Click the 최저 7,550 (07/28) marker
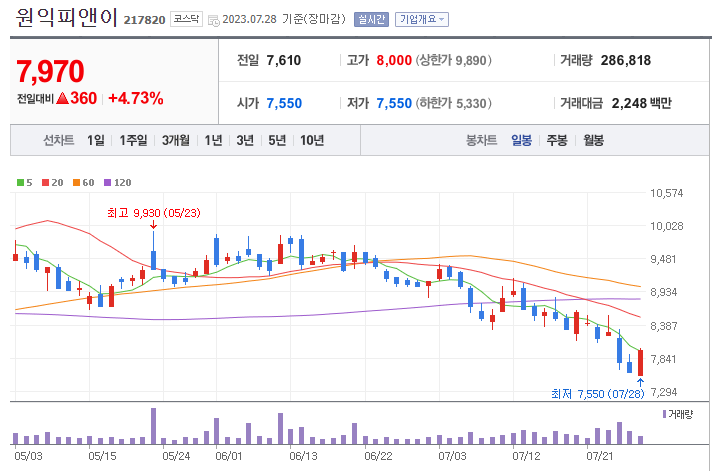 click(598, 394)
